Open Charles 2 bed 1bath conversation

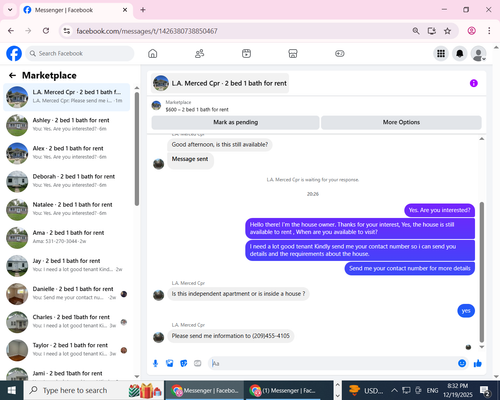pos(67,322)
